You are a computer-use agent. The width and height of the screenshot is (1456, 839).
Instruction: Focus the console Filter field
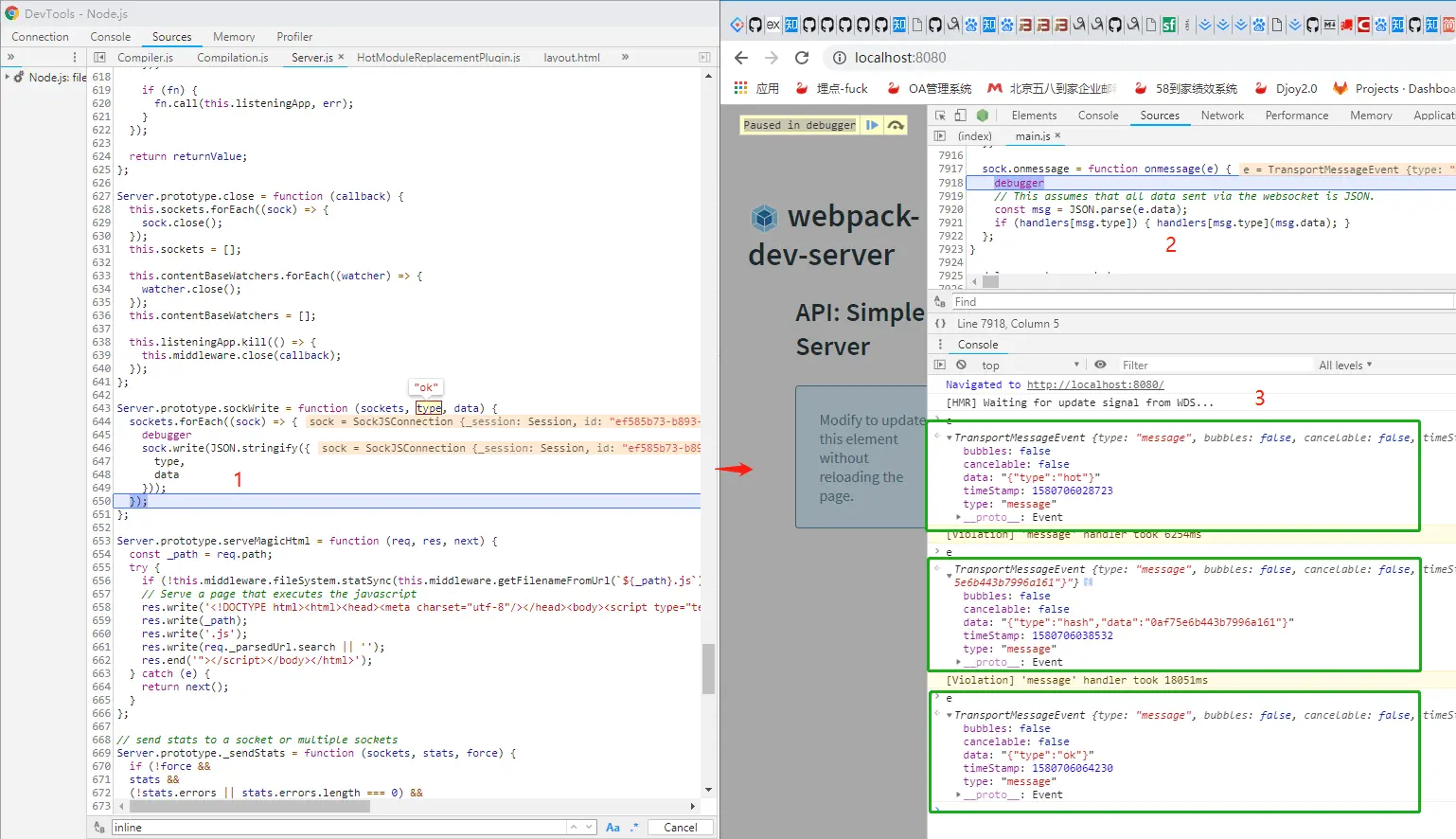pyautogui.click(x=1215, y=366)
